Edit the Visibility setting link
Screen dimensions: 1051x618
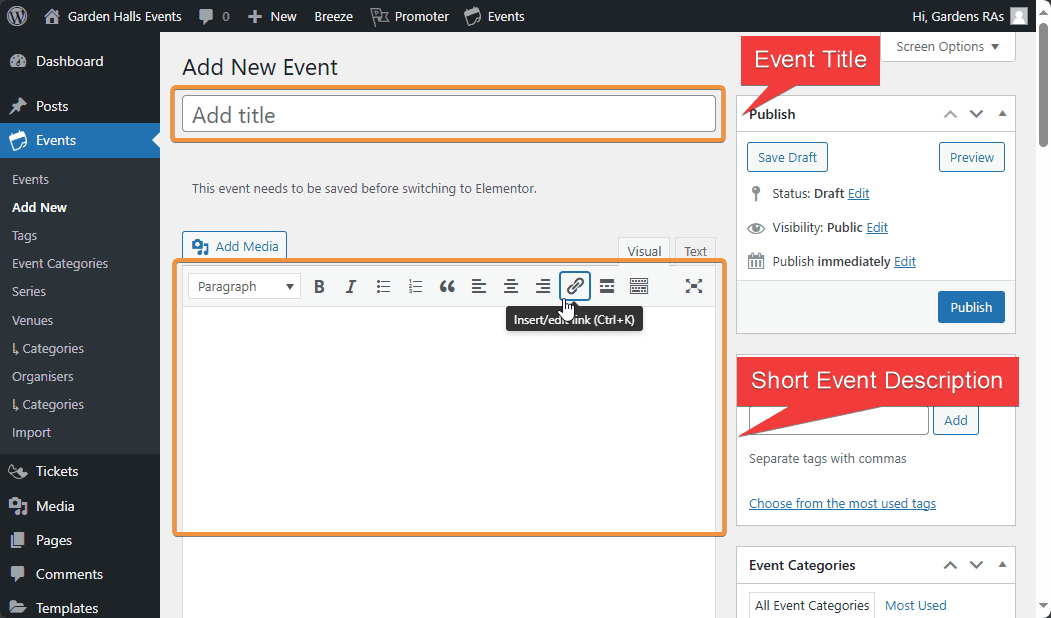pos(877,228)
